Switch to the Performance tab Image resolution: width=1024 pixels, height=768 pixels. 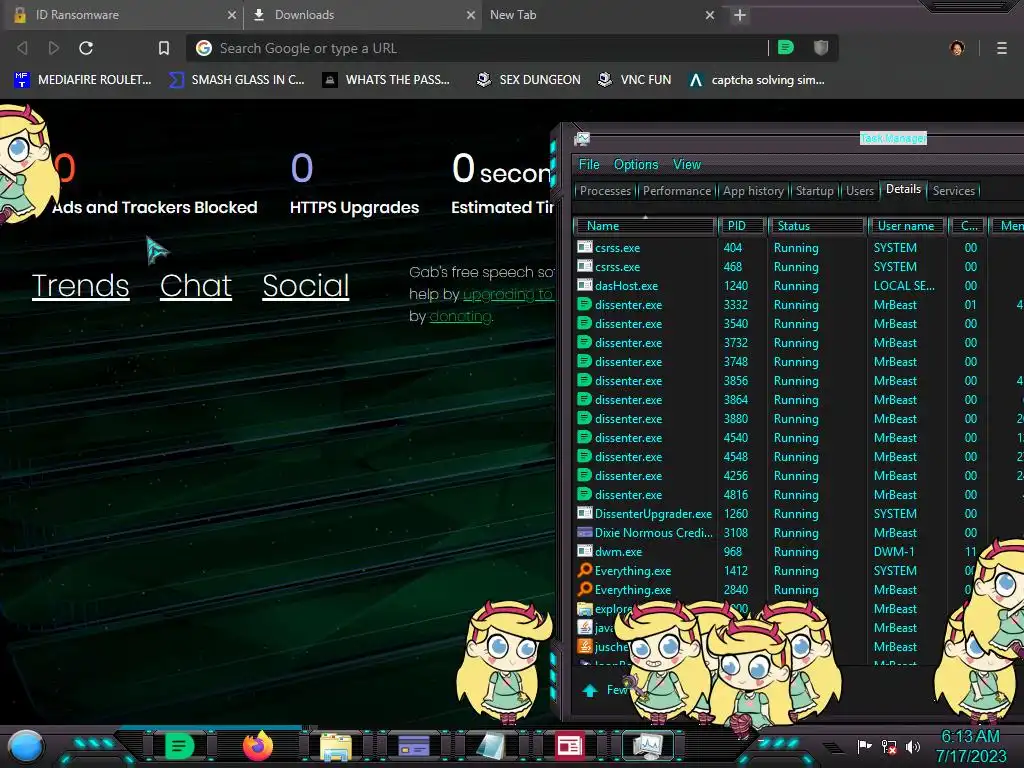coord(677,191)
